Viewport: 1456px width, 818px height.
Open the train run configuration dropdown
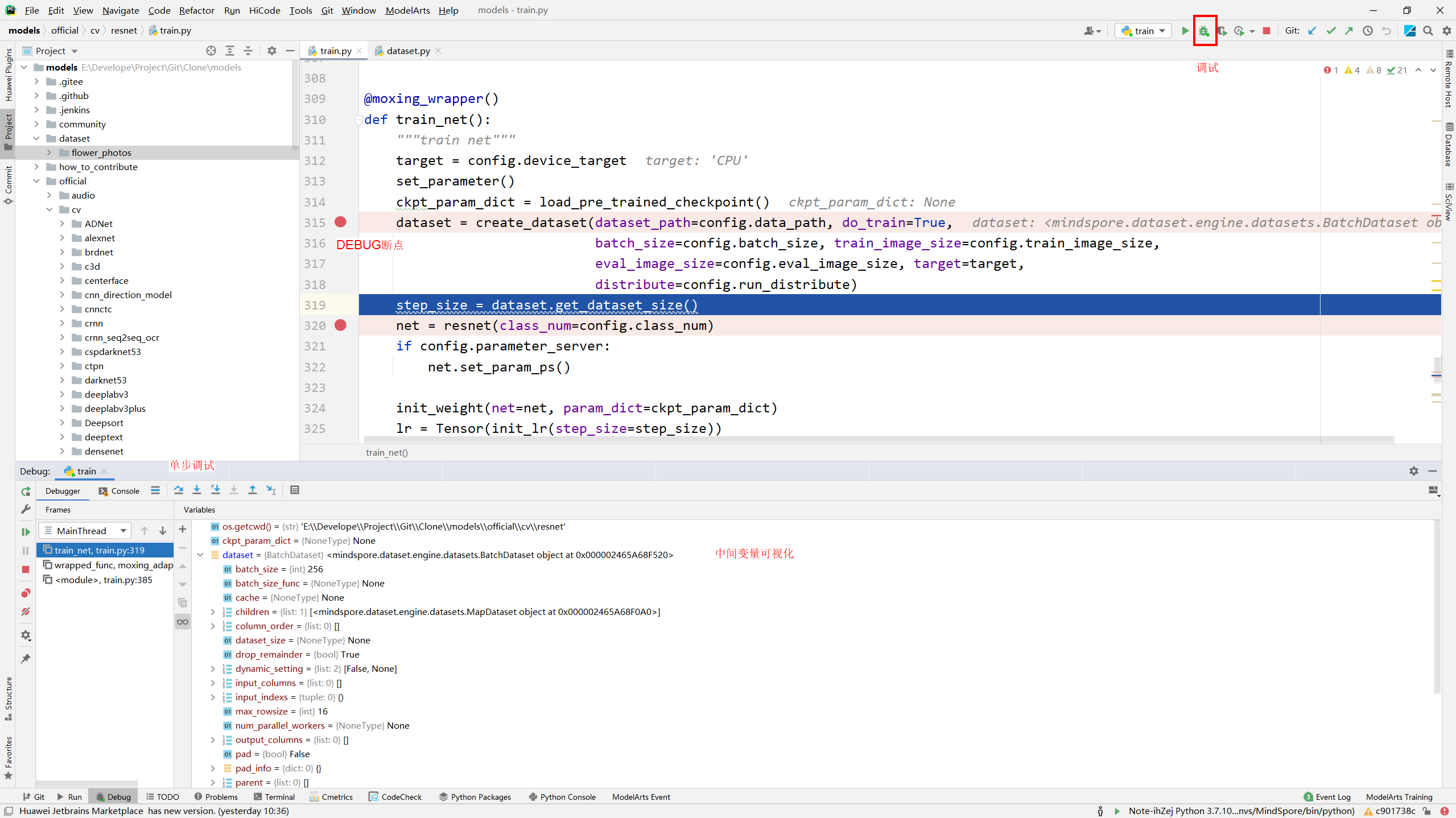tap(1144, 31)
